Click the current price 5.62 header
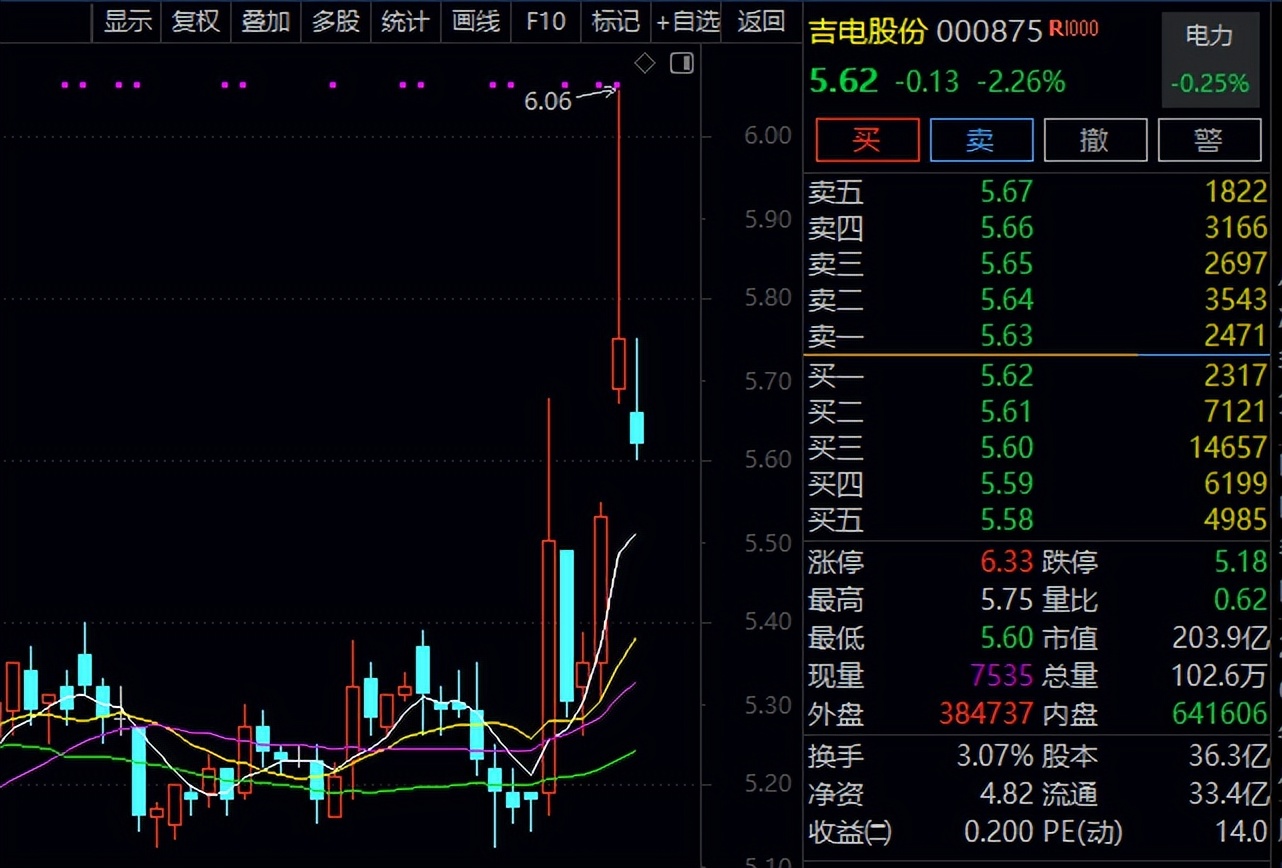The width and height of the screenshot is (1282, 868). click(844, 80)
